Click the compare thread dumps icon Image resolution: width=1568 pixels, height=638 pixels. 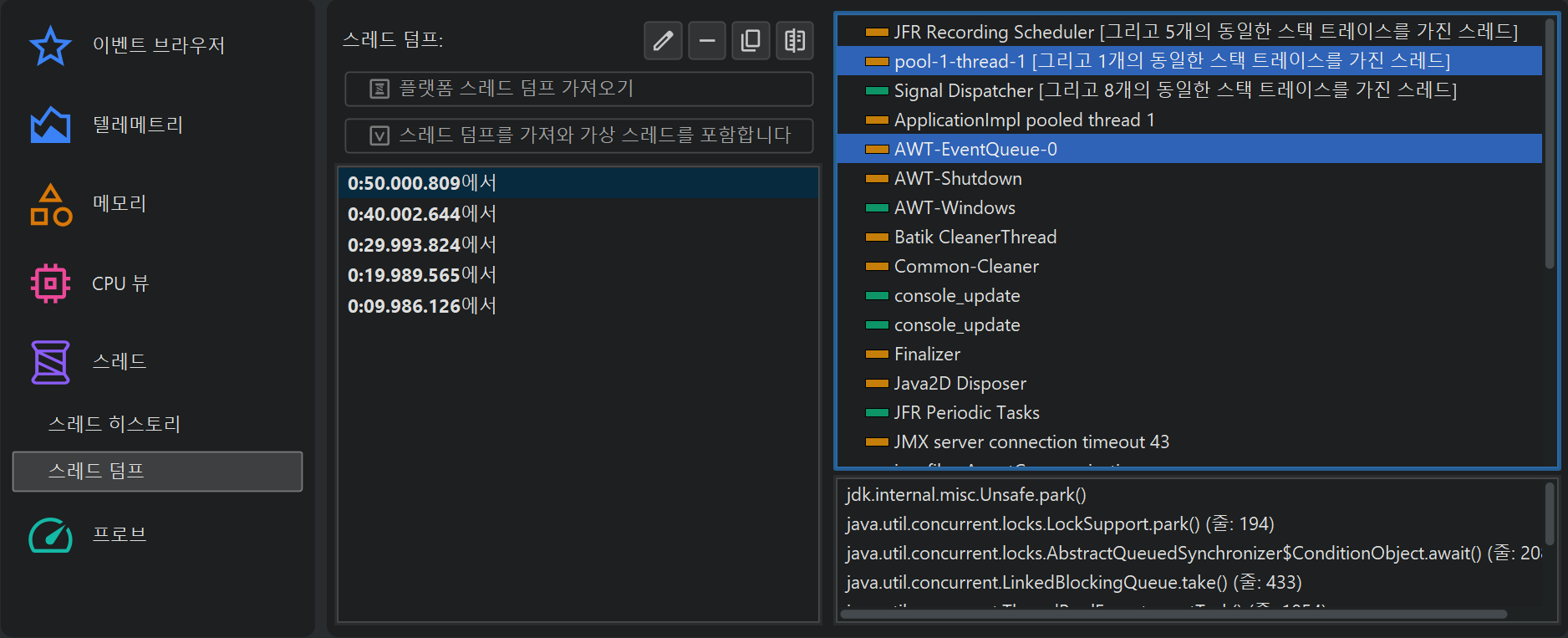[x=794, y=40]
